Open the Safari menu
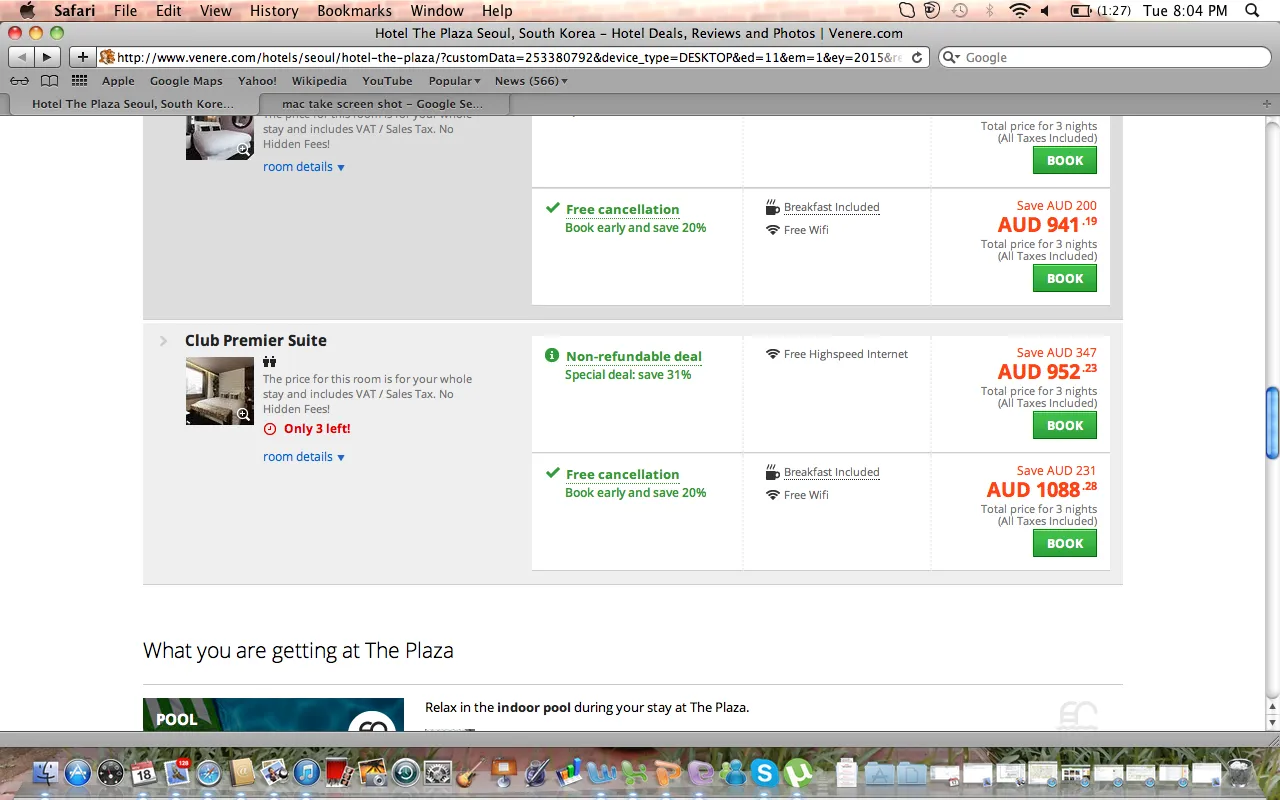Viewport: 1280px width, 800px height. pyautogui.click(x=75, y=11)
